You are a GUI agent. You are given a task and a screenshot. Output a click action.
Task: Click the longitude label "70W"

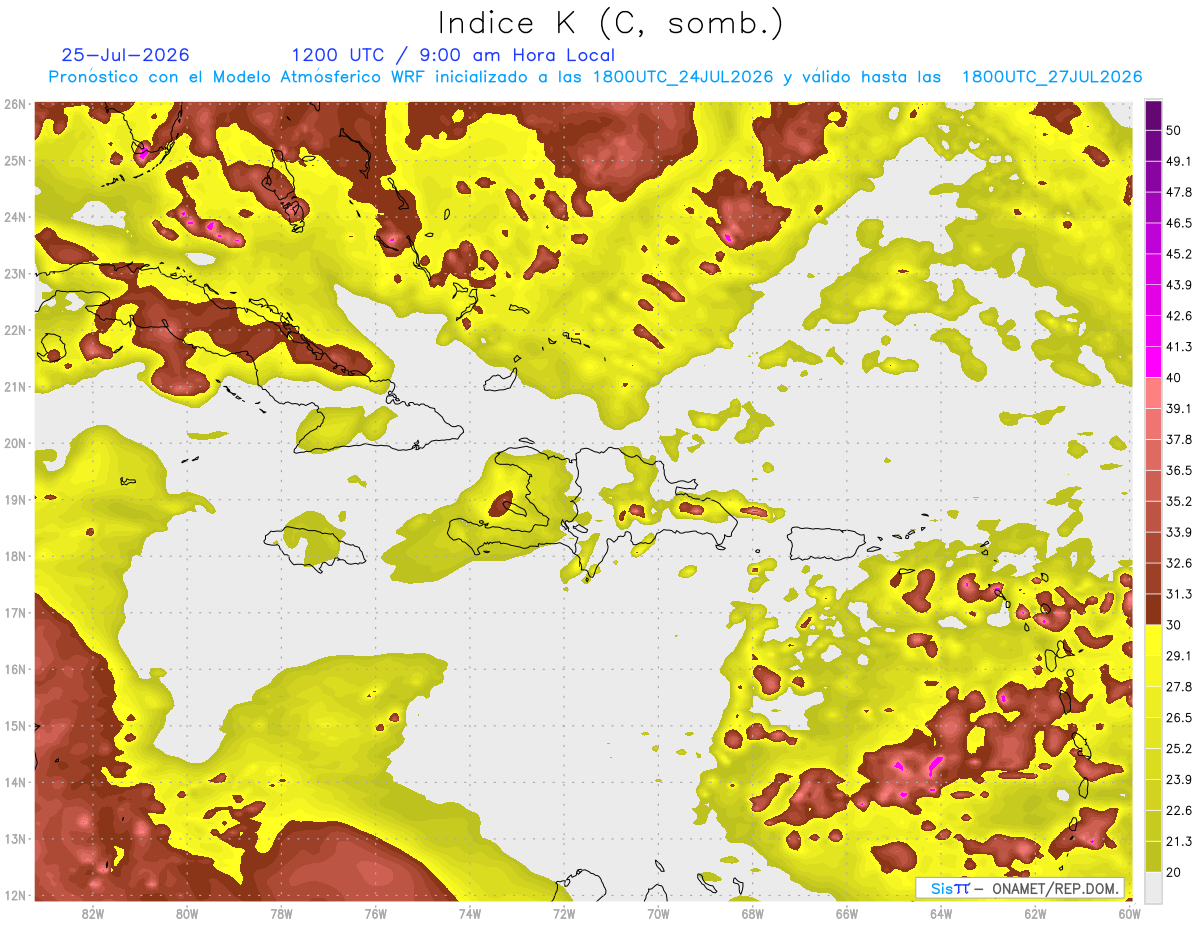(658, 914)
